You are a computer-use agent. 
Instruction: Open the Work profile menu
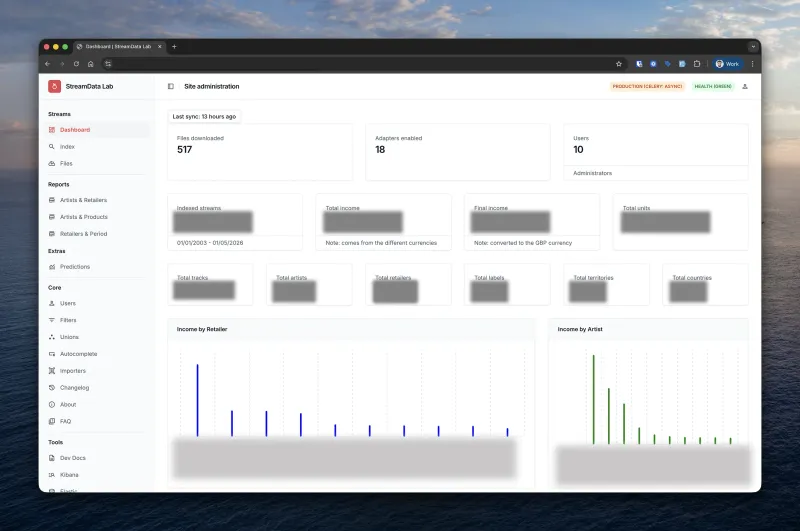click(727, 64)
